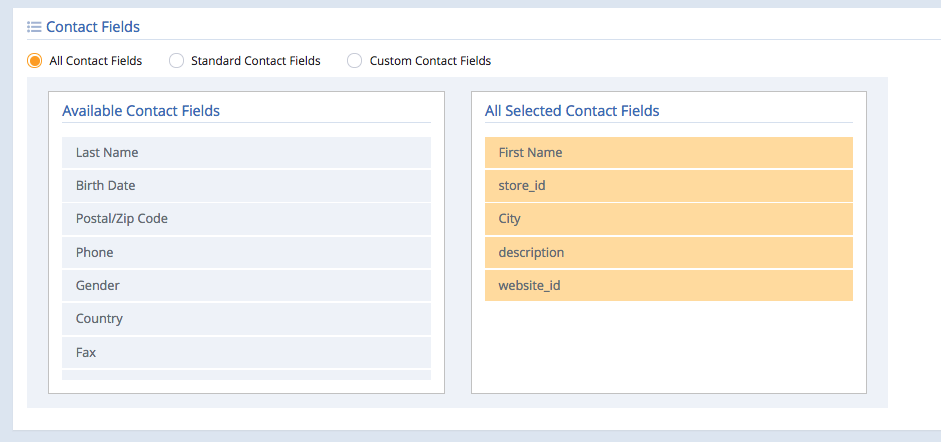The width and height of the screenshot is (941, 442).
Task: Click Birth Date in available fields
Action: [x=246, y=186]
